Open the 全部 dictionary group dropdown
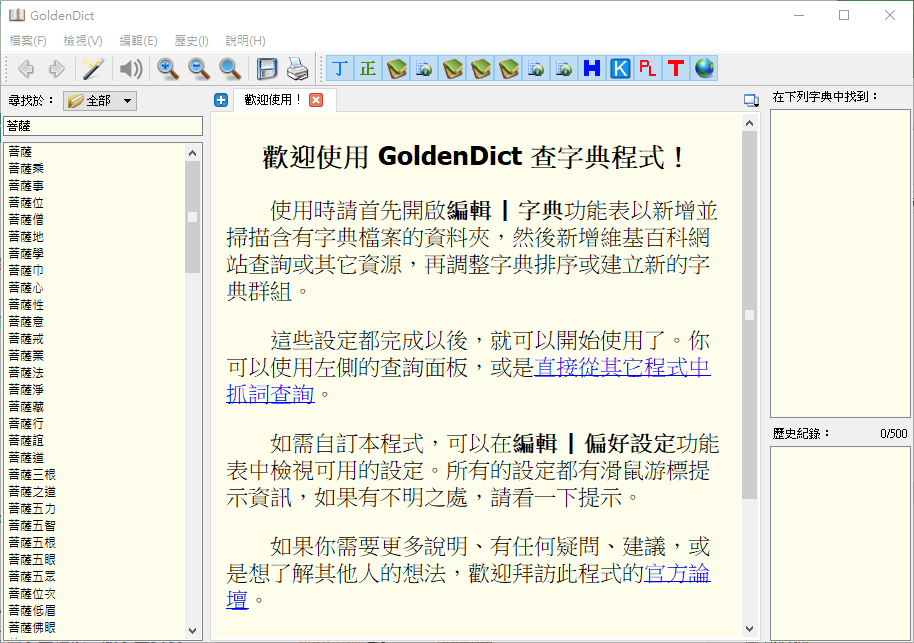 click(100, 101)
